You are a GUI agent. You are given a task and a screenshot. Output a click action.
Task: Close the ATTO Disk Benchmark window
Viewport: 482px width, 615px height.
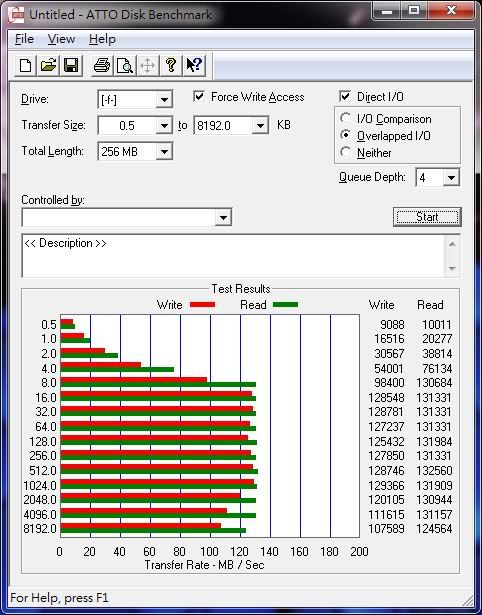(451, 11)
